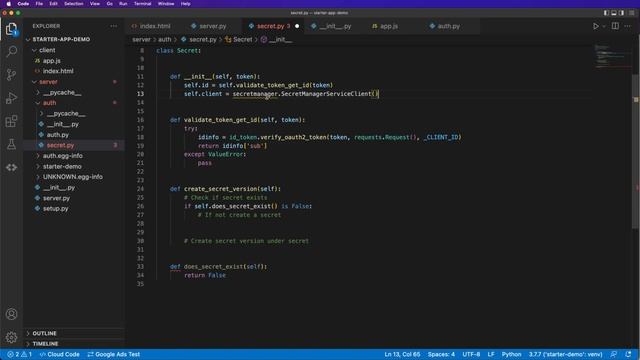Split the editor to the right
The image size is (640, 360).
615,26
